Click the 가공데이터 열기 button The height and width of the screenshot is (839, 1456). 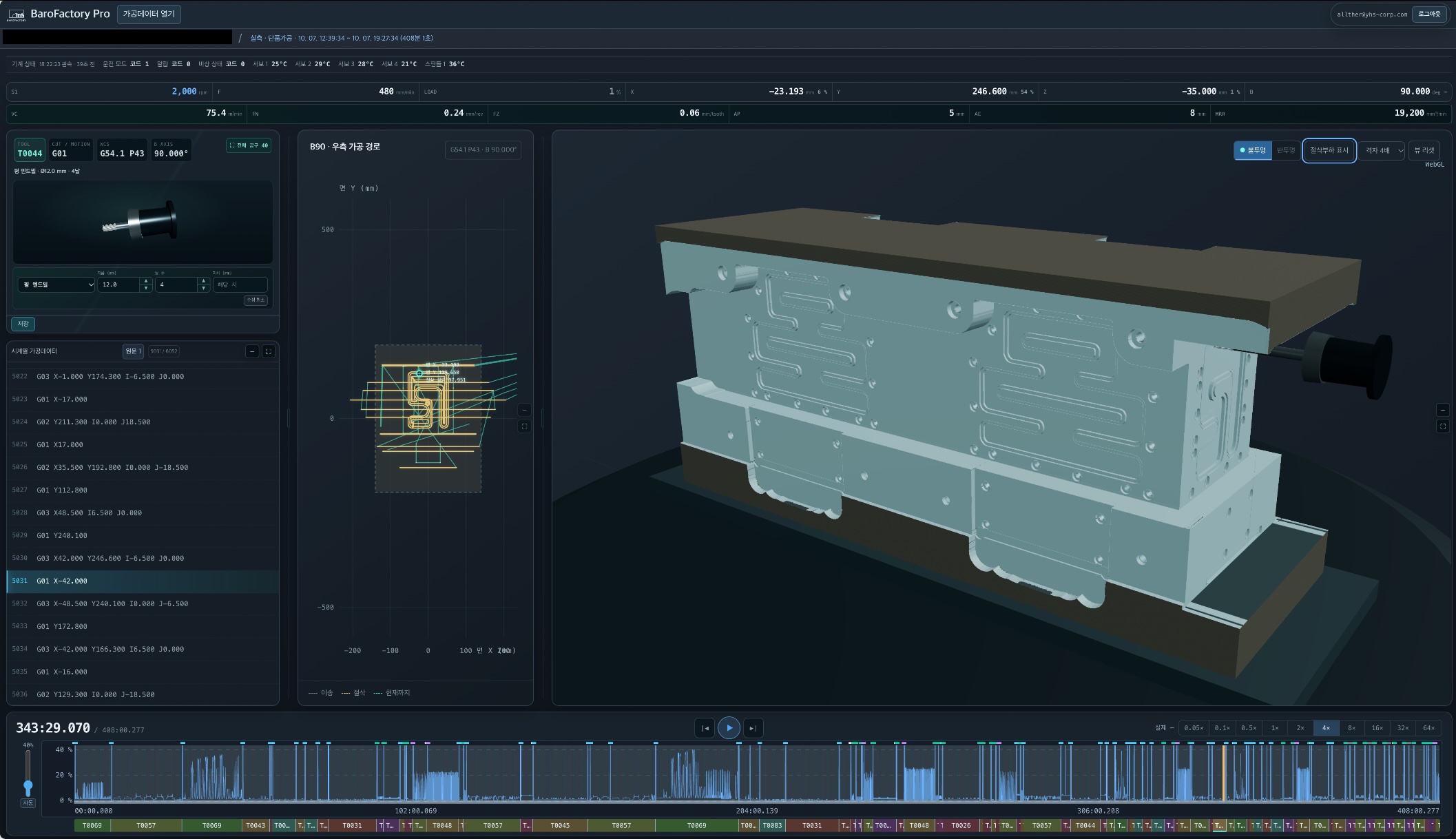(x=149, y=14)
